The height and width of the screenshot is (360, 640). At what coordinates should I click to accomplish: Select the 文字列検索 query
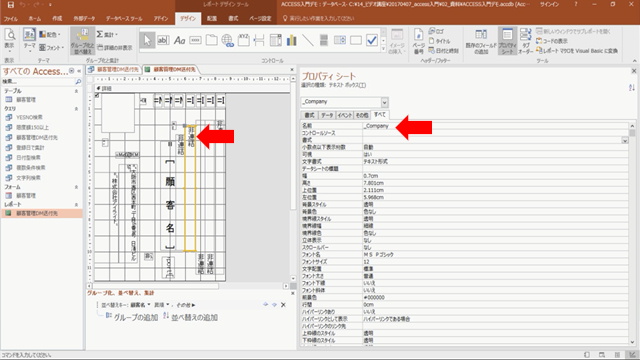click(x=28, y=178)
